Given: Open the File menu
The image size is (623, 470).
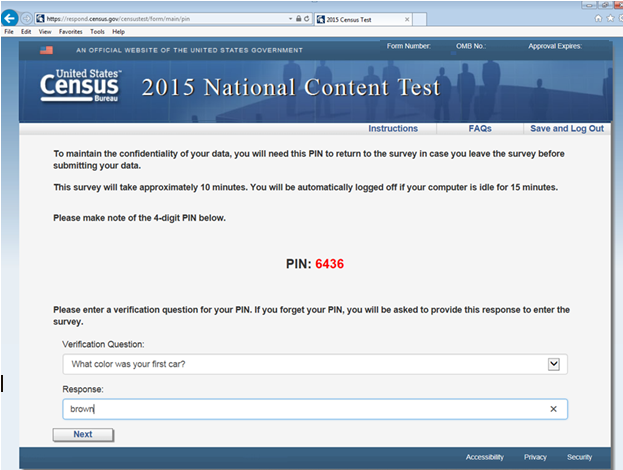Looking at the screenshot, I should point(9,31).
